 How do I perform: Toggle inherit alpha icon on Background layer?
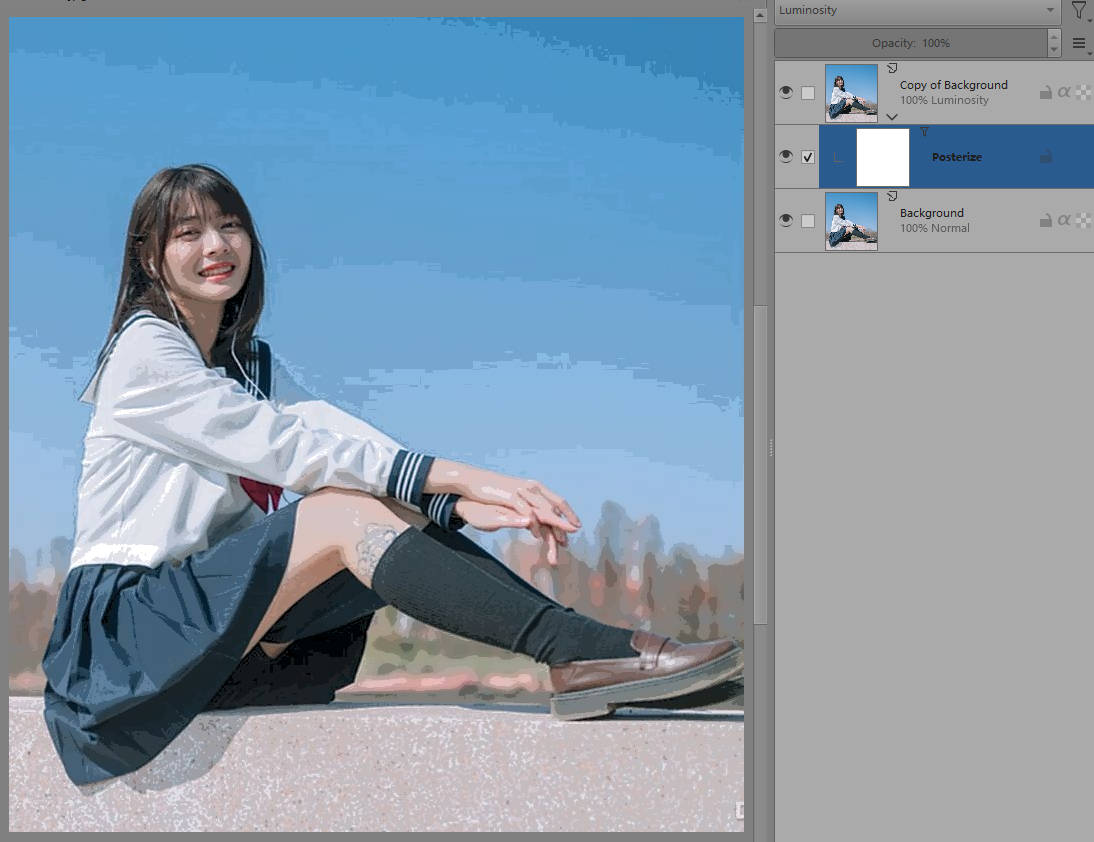click(x=1064, y=220)
